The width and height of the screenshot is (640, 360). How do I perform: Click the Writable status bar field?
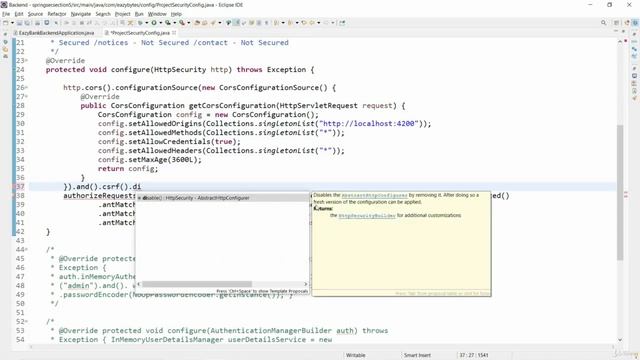pyautogui.click(x=356, y=355)
